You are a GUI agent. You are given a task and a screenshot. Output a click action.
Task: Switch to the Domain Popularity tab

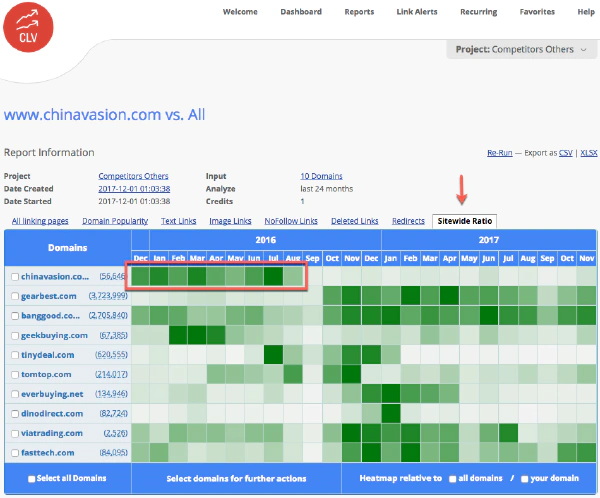click(x=115, y=221)
